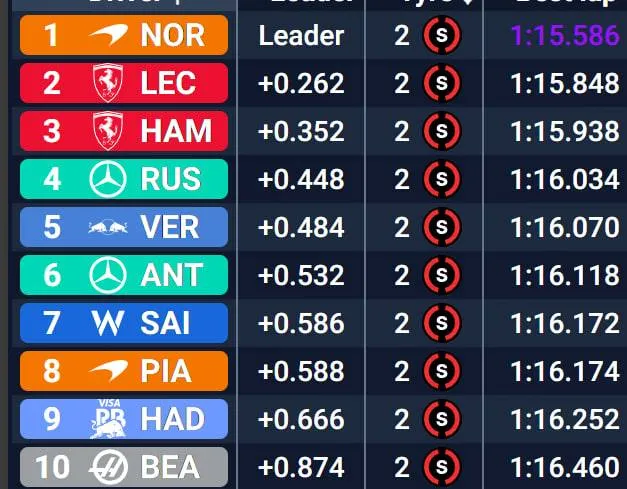Click the Haas logo next to BEA
The height and width of the screenshot is (489, 627).
[x=107, y=467]
